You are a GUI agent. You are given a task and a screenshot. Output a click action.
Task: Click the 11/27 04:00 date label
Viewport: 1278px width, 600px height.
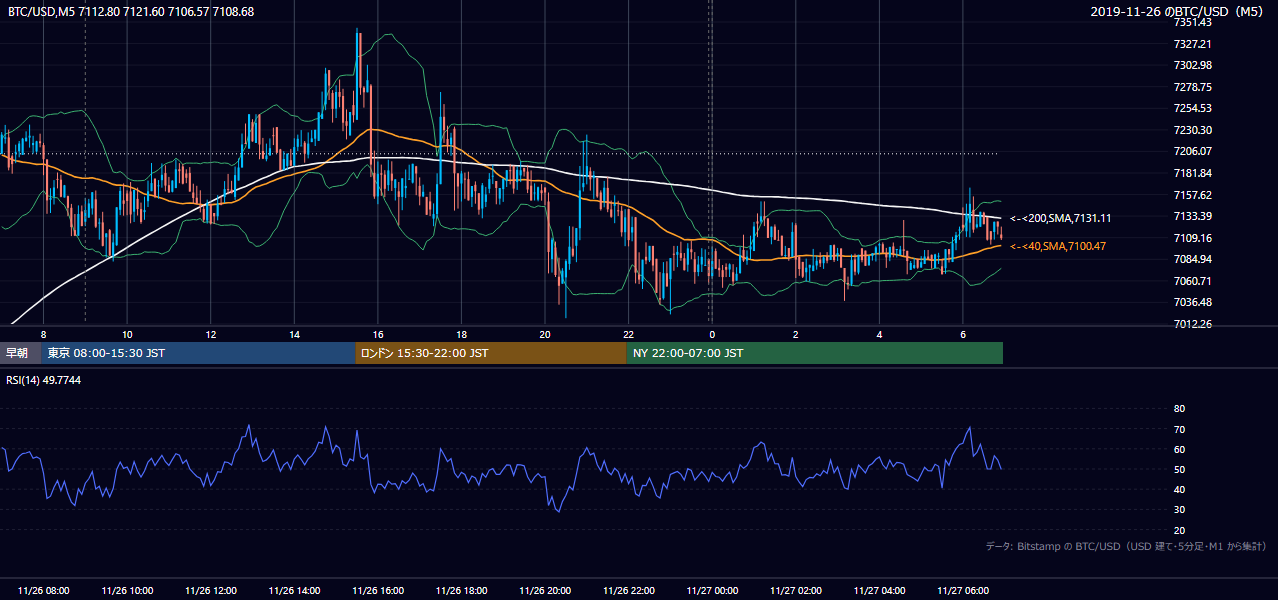[x=879, y=591]
